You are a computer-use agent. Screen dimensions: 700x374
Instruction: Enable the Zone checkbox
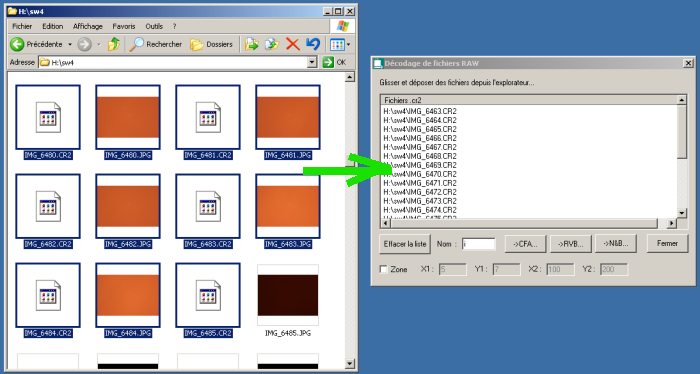(x=383, y=269)
